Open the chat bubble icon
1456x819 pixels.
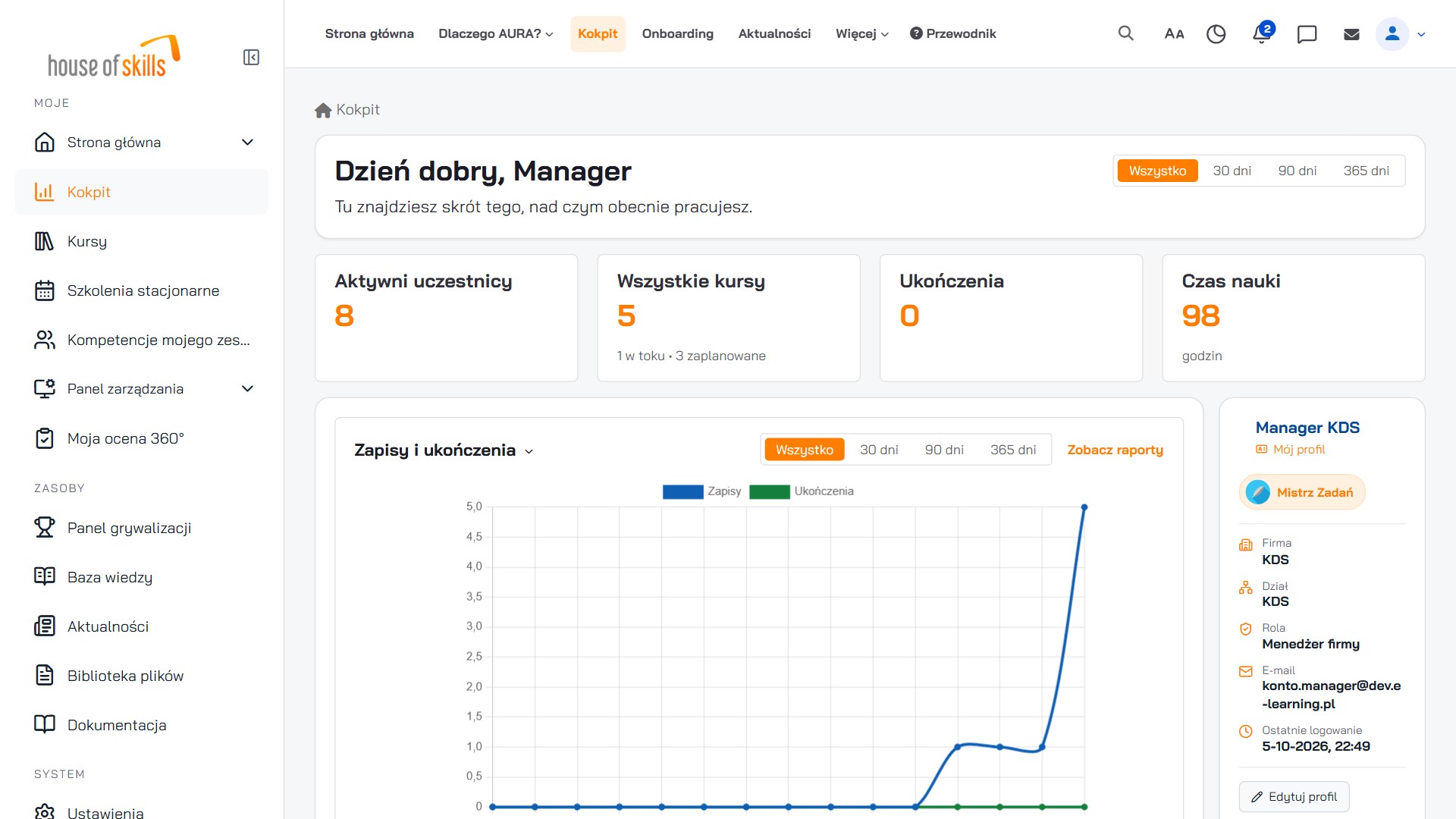[1307, 34]
